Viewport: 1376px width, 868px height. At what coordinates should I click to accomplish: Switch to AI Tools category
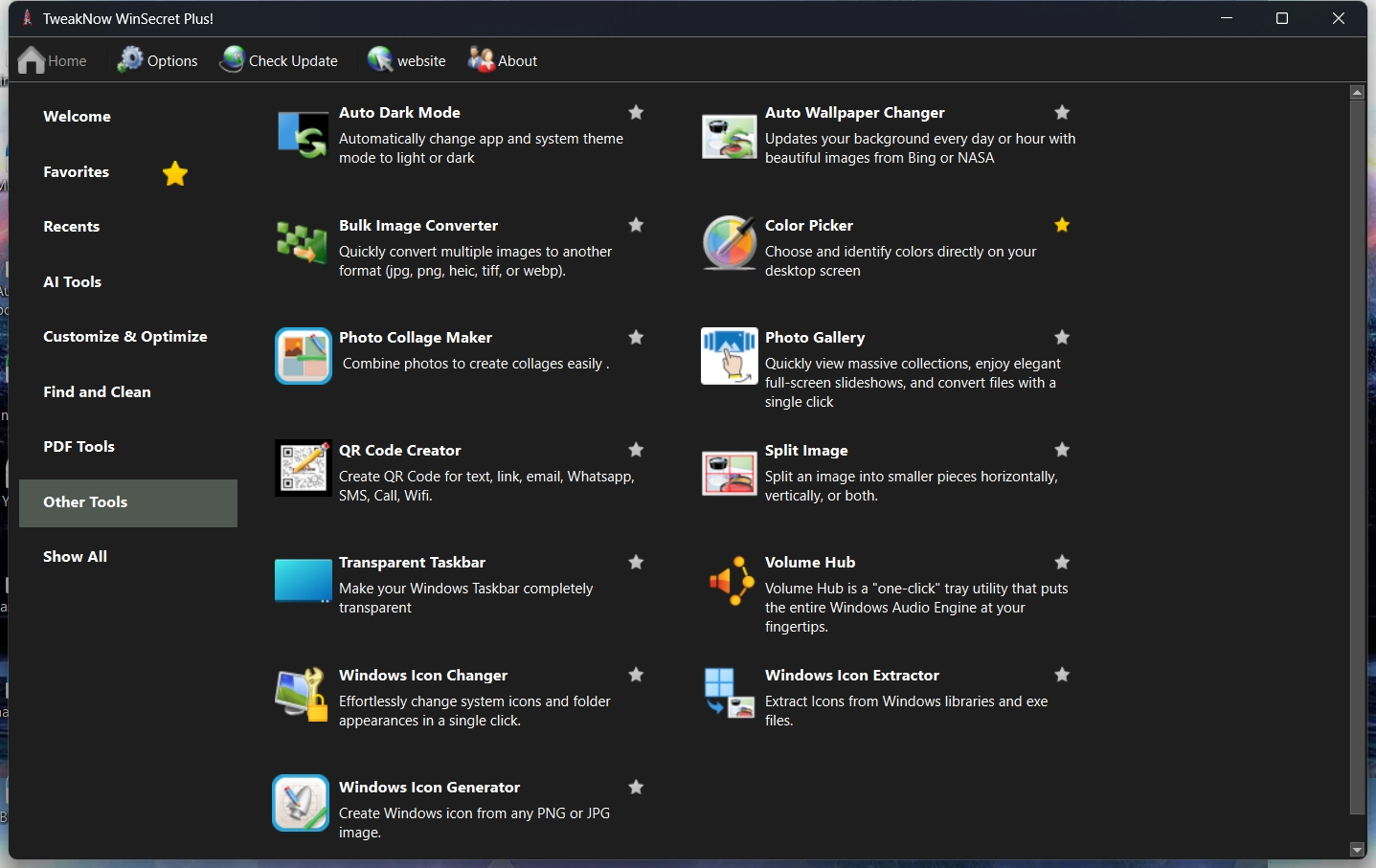[72, 282]
